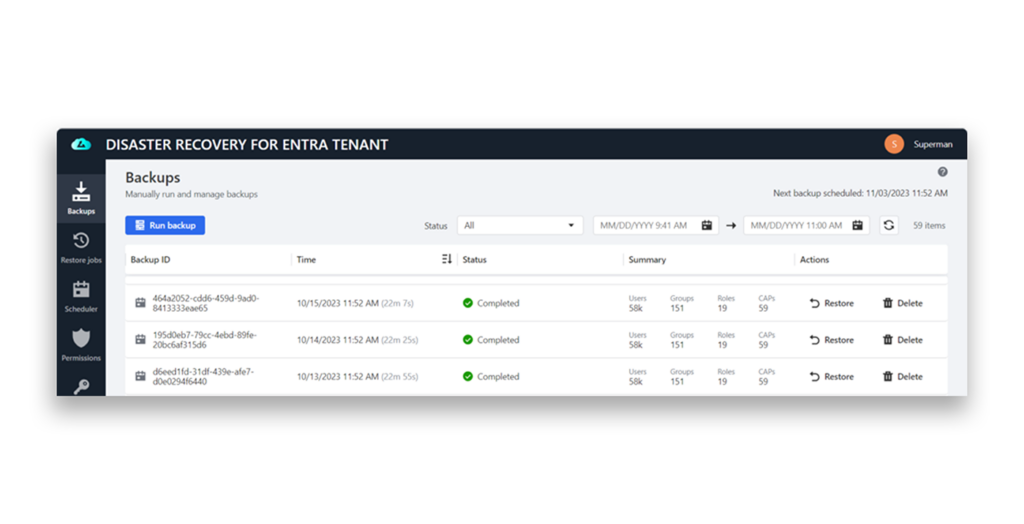Click the Run backup button

165,226
